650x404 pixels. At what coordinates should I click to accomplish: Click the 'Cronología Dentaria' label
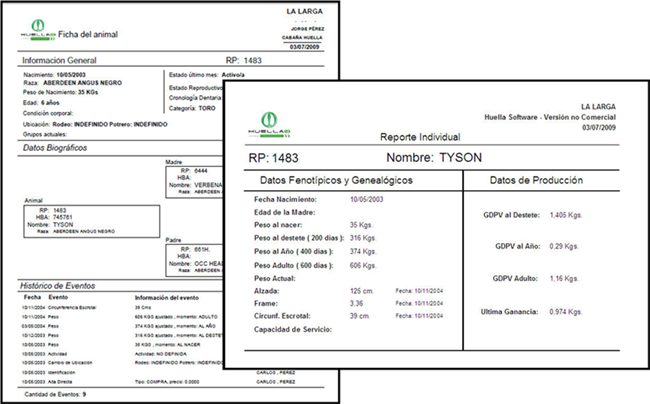(195, 98)
